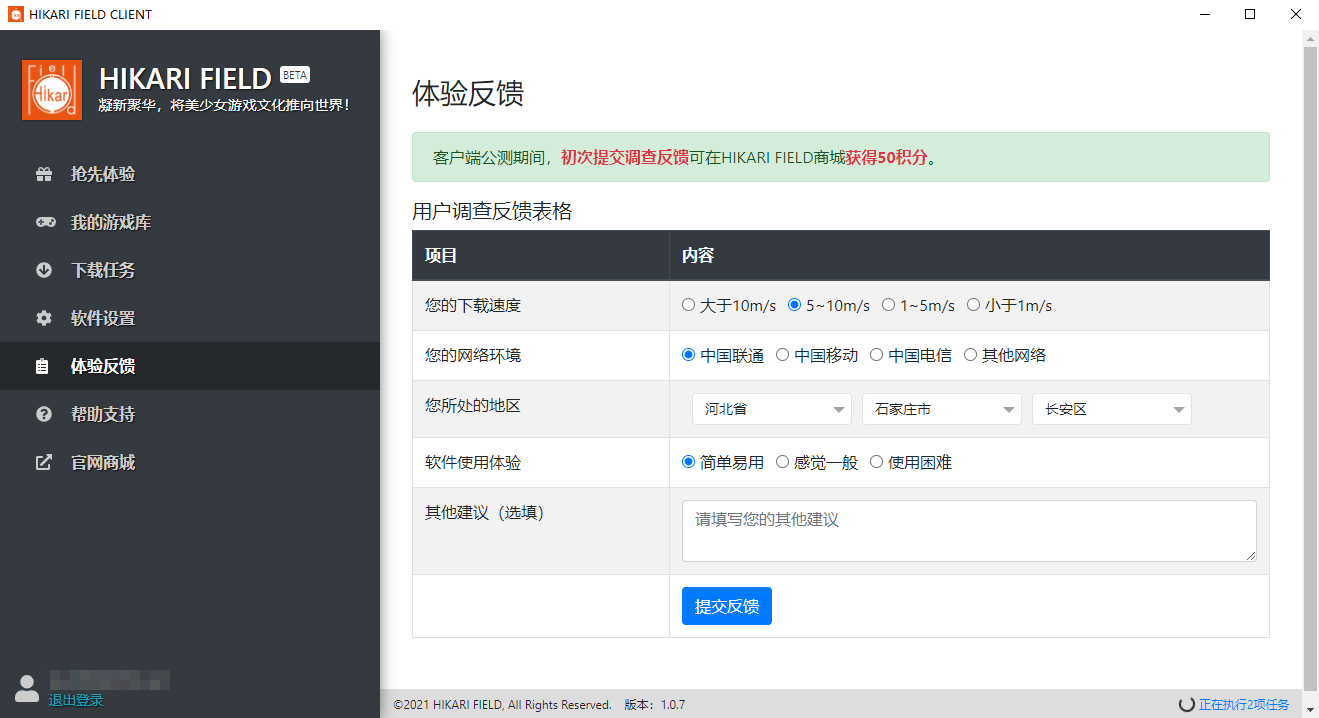Click the gift icon beside 抢先体验
This screenshot has width=1319, height=718.
point(44,174)
